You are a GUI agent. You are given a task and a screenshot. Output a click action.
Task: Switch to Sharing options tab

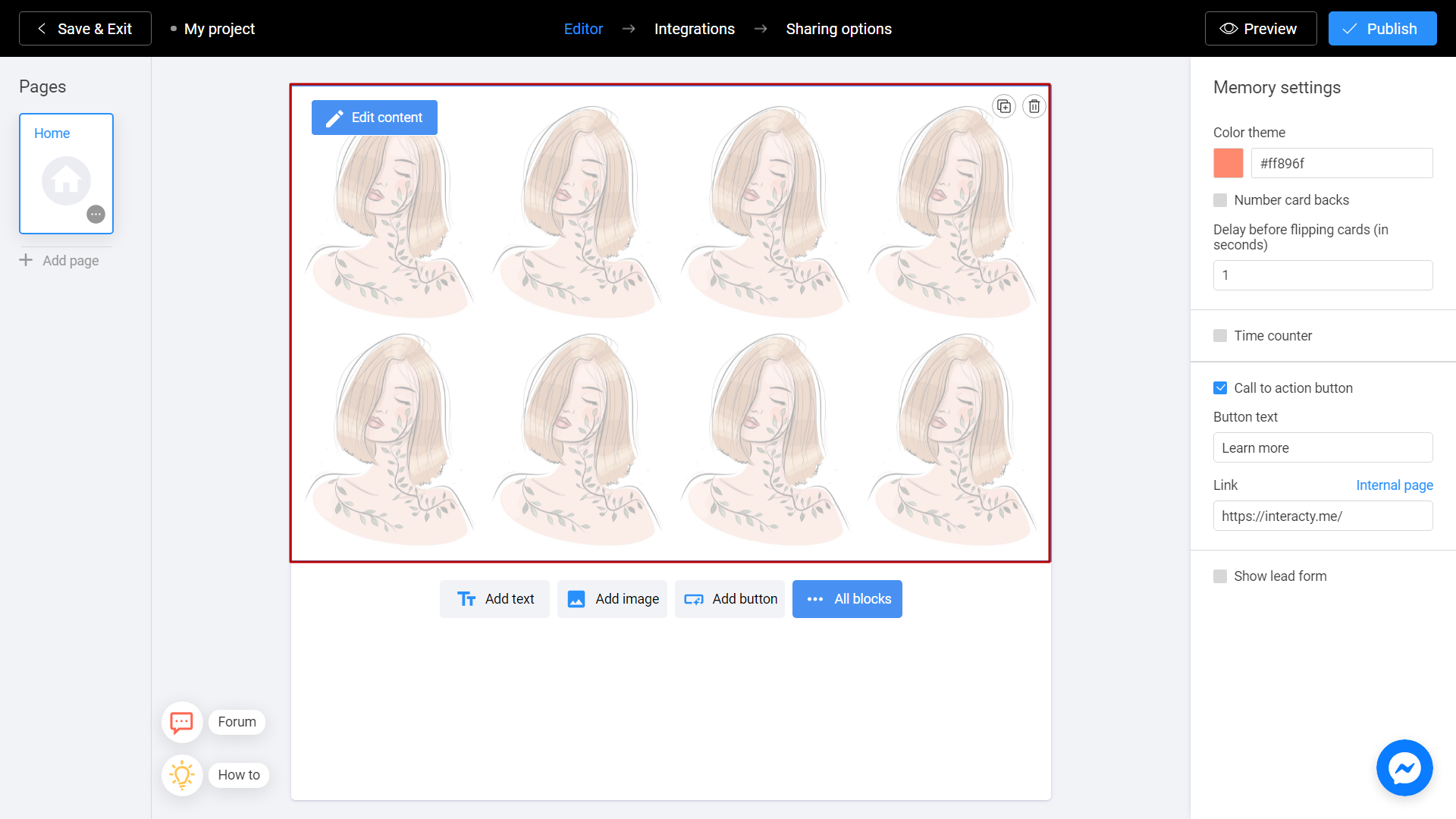click(x=839, y=29)
